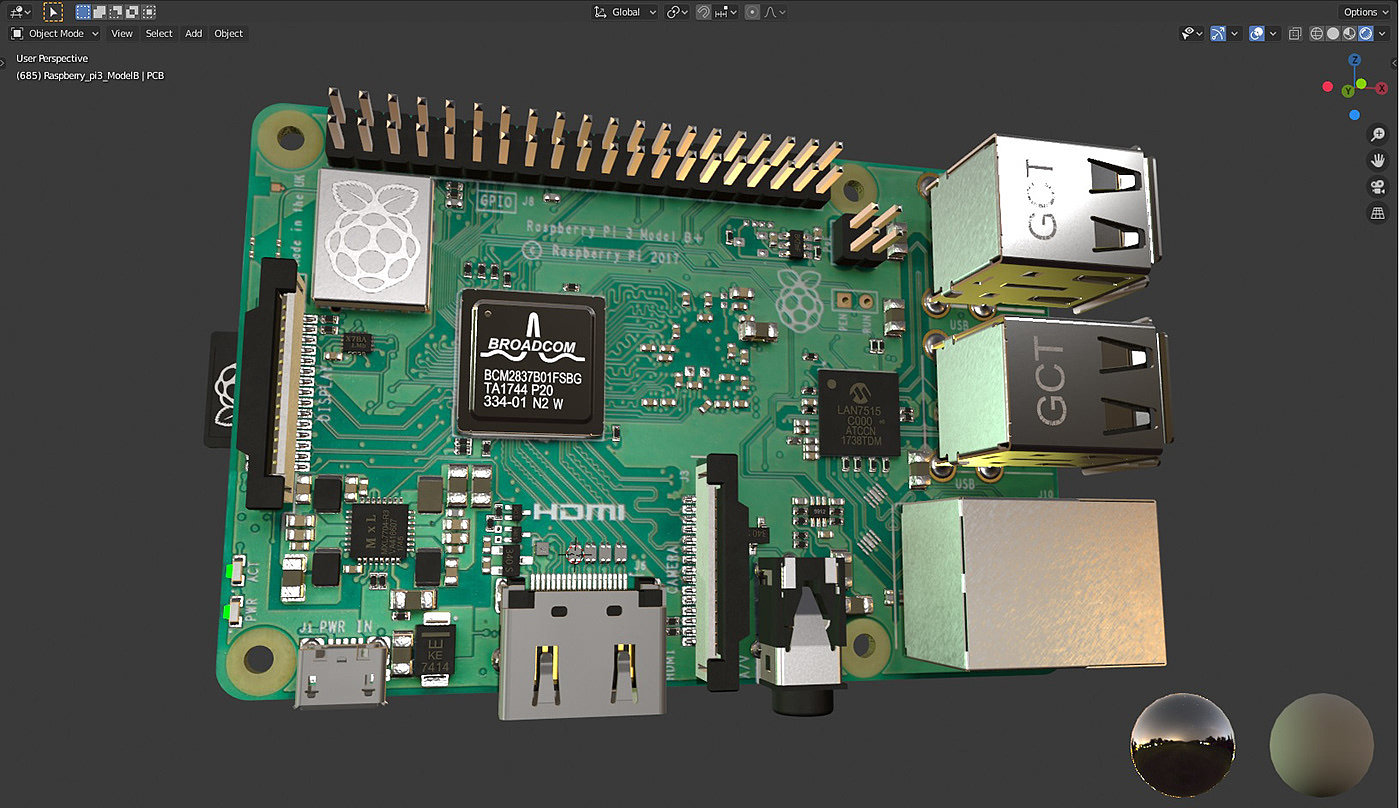Open the Add menu

coord(193,33)
